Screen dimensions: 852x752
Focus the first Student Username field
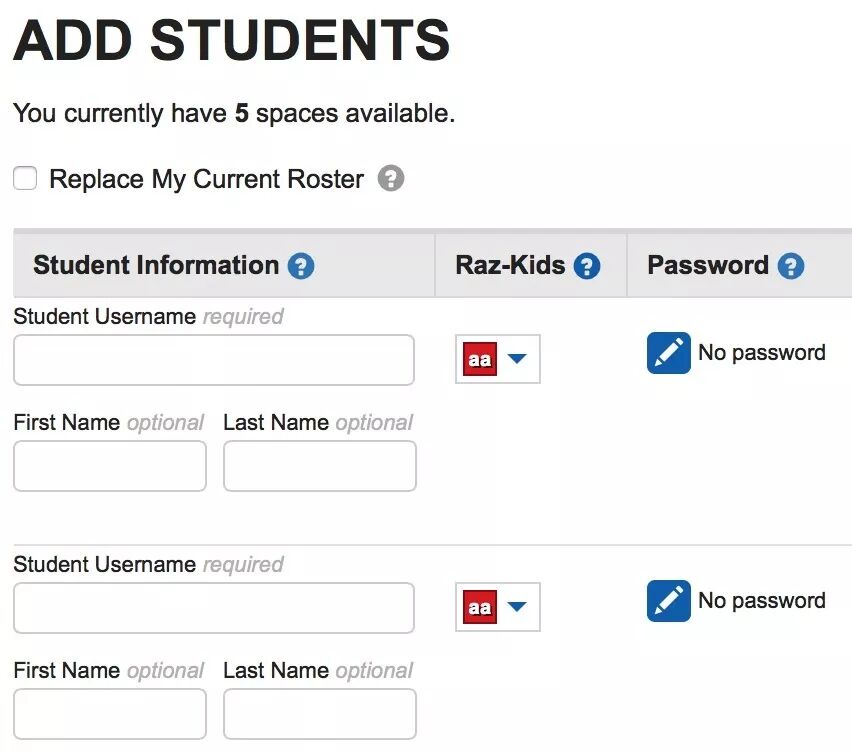click(x=214, y=360)
